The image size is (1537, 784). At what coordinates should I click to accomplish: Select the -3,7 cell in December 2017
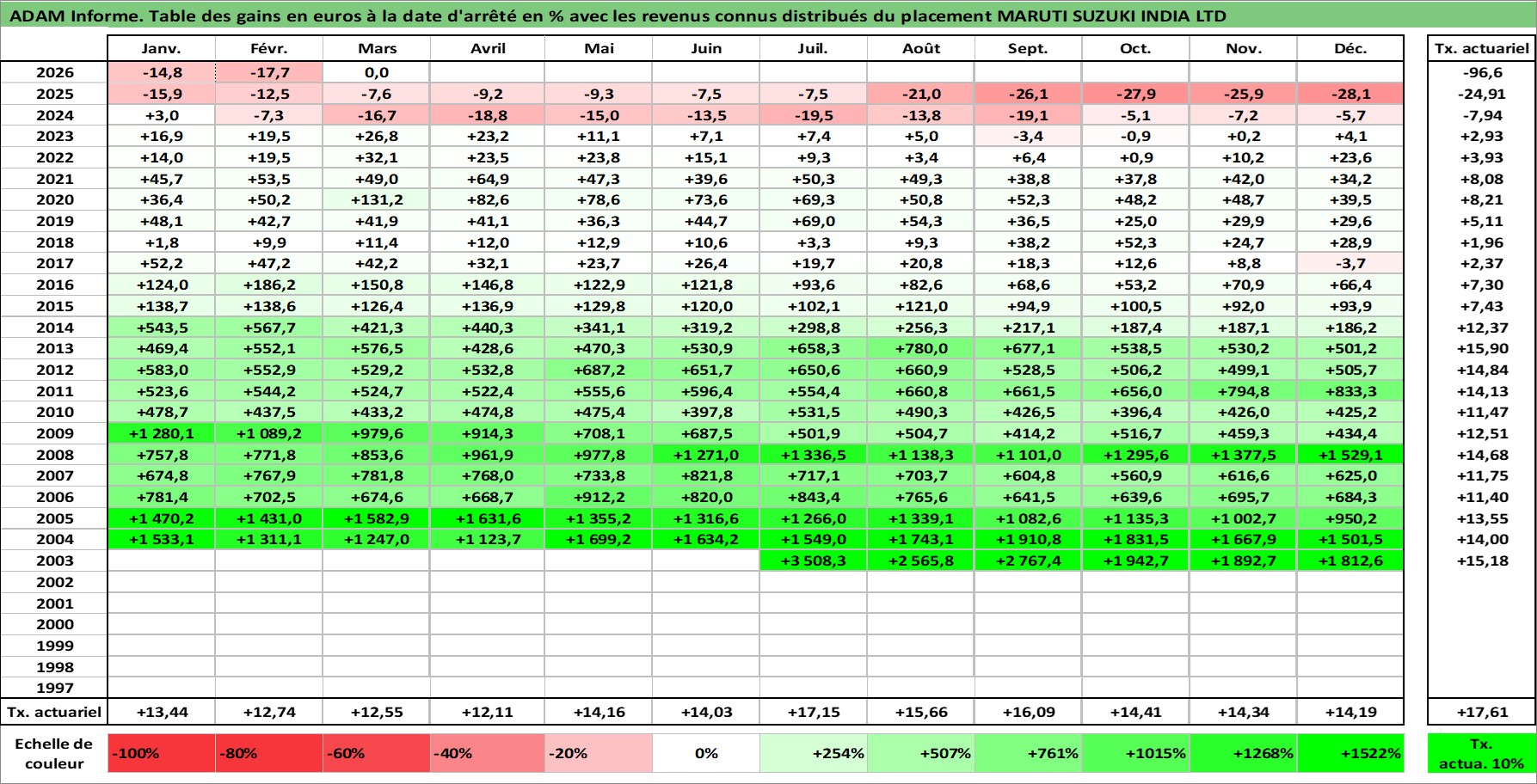(x=1350, y=263)
